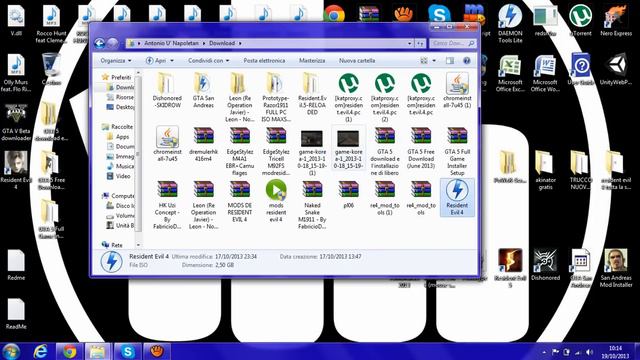640x360 pixels.
Task: Open Microsoft Office Excel desktop shortcut
Action: [x=510, y=73]
